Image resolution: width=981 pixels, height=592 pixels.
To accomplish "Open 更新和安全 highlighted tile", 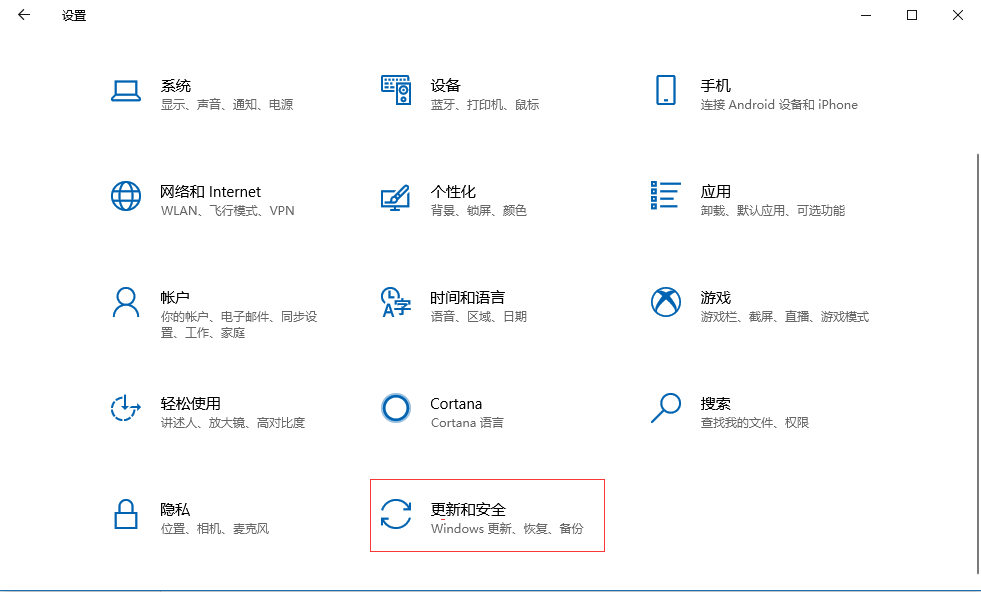I will coord(487,515).
